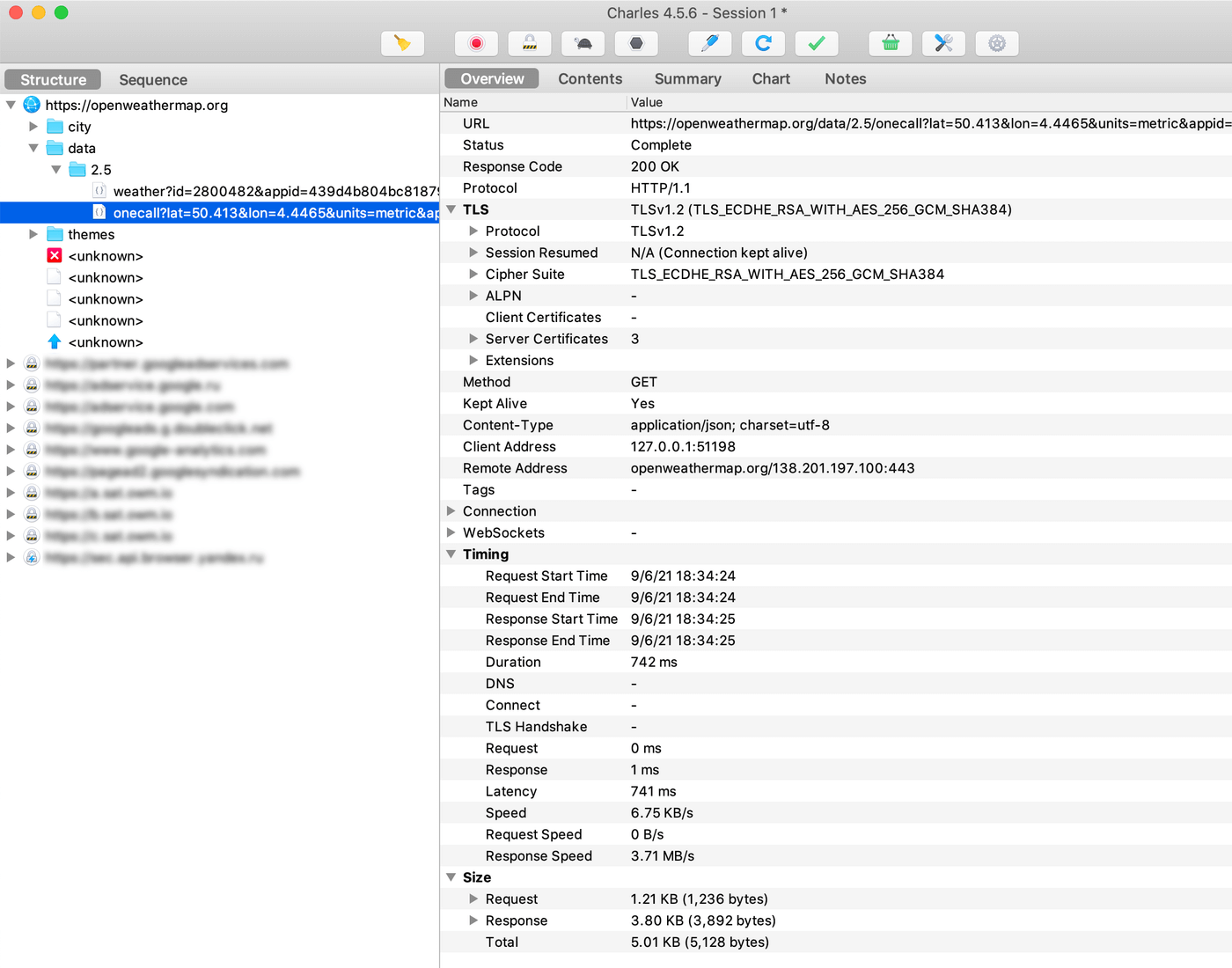The height and width of the screenshot is (968, 1232).
Task: Select the Overview tab
Action: tap(492, 78)
